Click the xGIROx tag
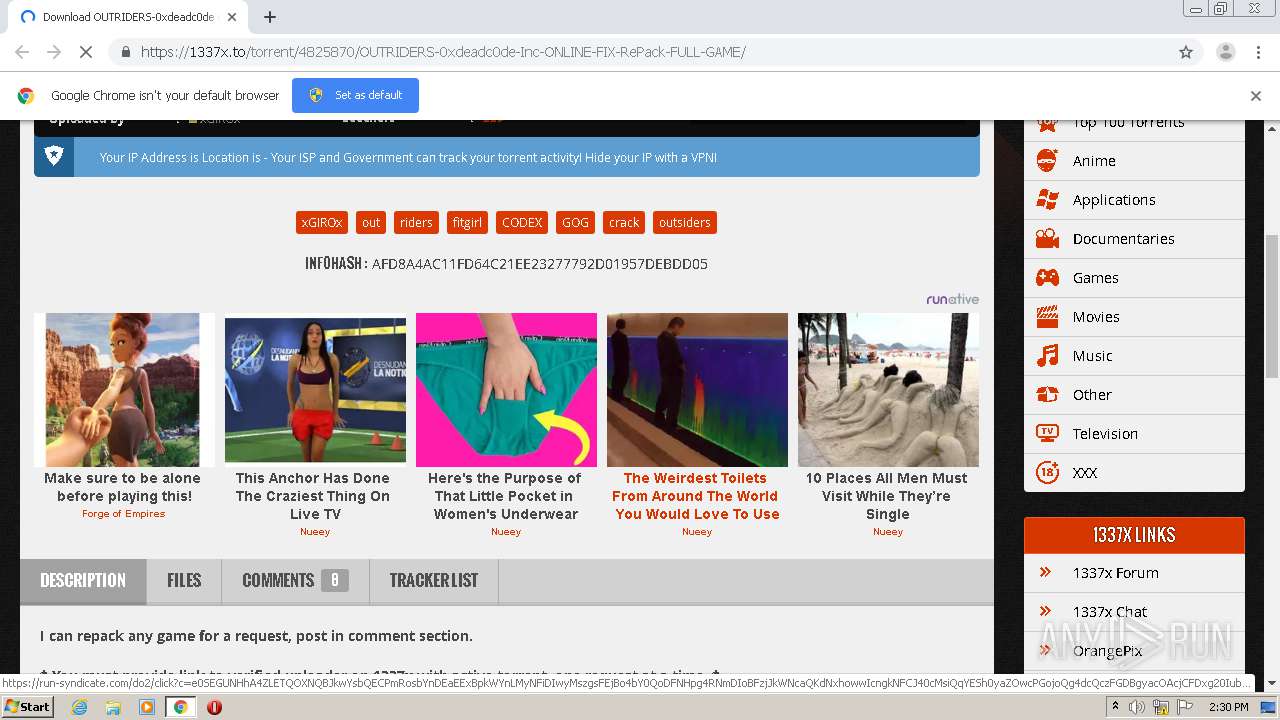The image size is (1280, 720). click(322, 222)
